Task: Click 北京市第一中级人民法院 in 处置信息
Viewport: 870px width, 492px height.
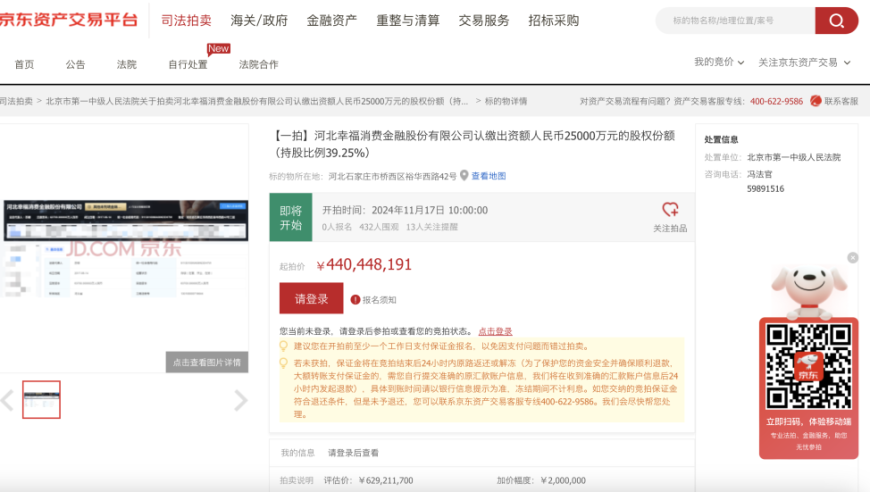Action: (794, 157)
